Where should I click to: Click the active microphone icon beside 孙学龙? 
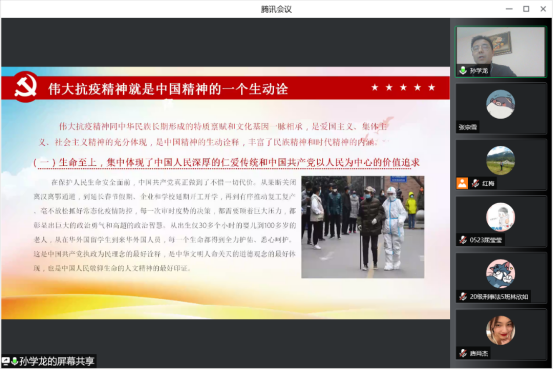point(463,70)
